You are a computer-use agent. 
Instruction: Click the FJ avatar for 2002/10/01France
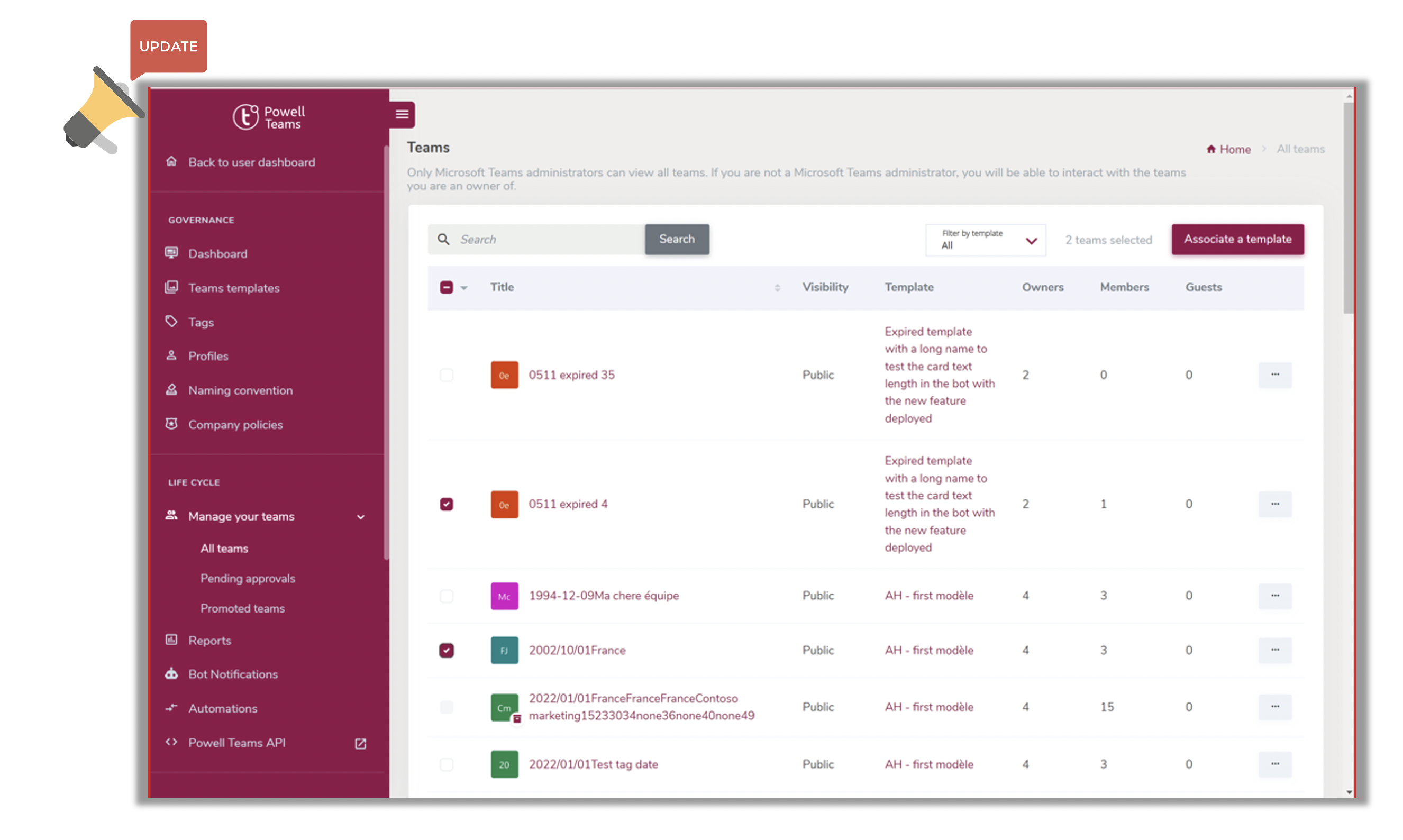pos(504,651)
